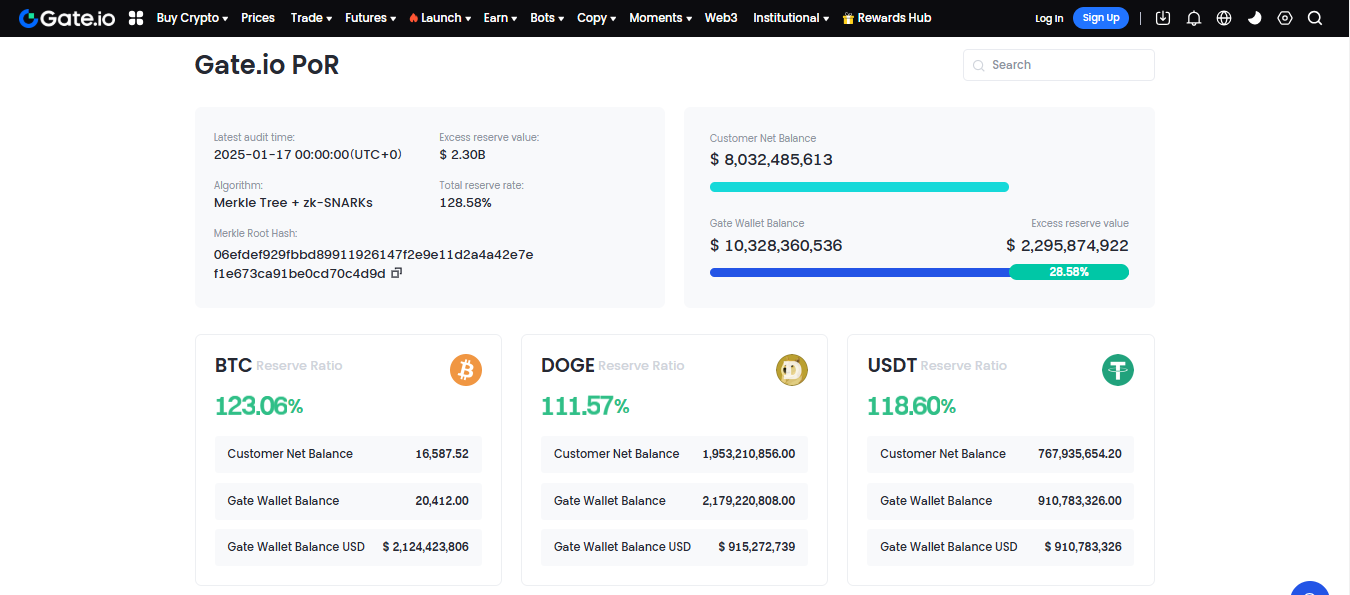Image resolution: width=1350 pixels, height=595 pixels.
Task: Expand the Buy Crypto dropdown
Action: click(192, 18)
